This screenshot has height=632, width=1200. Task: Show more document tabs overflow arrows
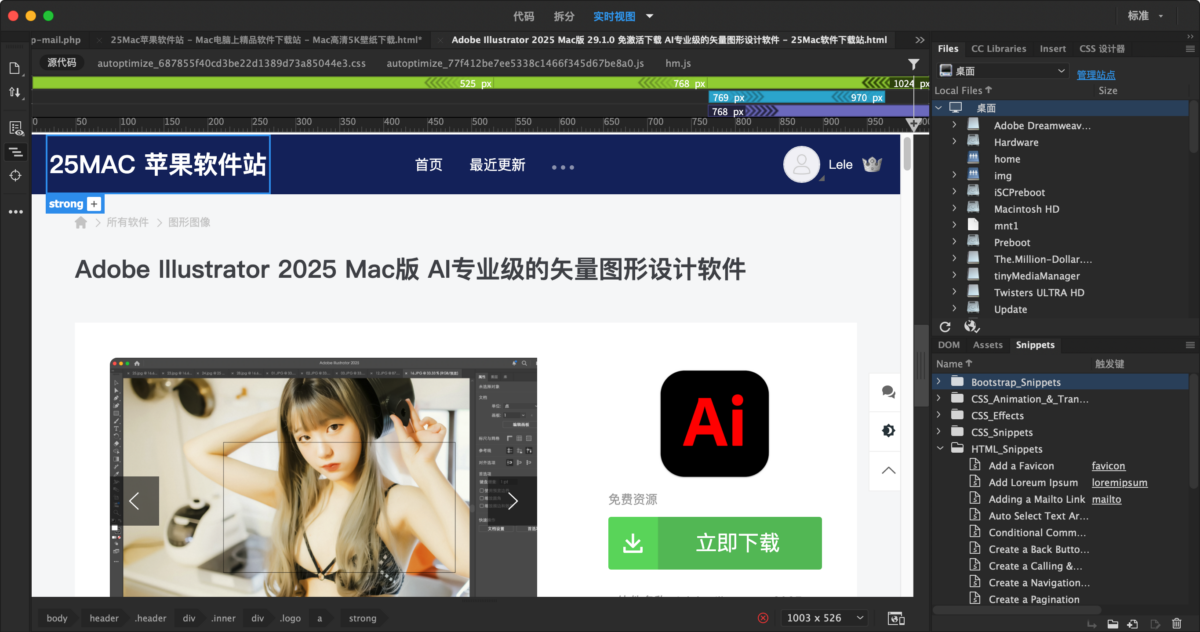920,40
